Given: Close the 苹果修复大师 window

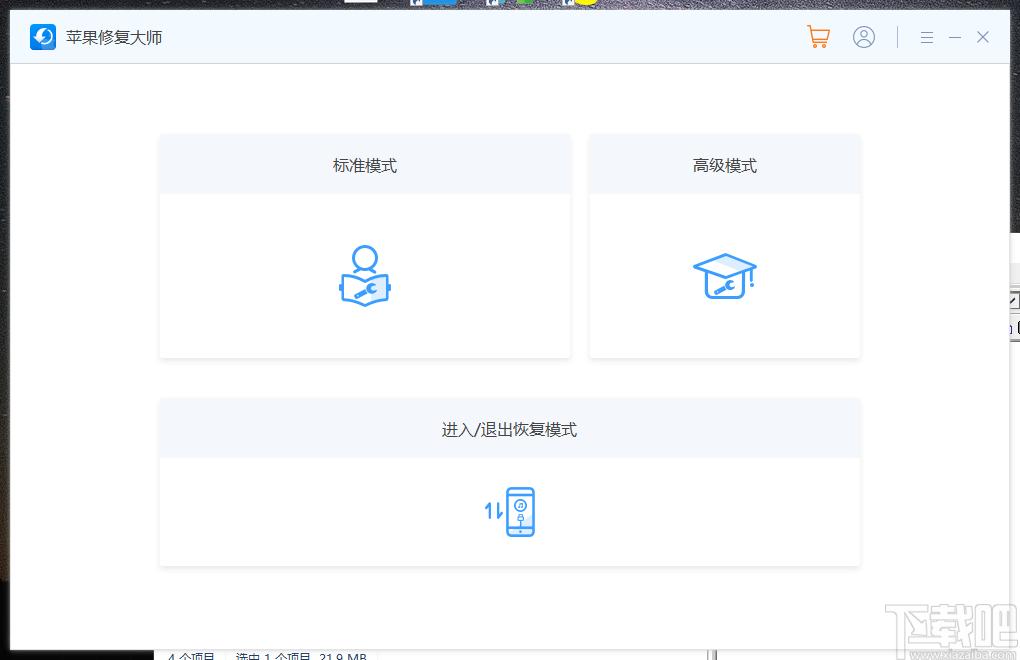Looking at the screenshot, I should (x=983, y=37).
